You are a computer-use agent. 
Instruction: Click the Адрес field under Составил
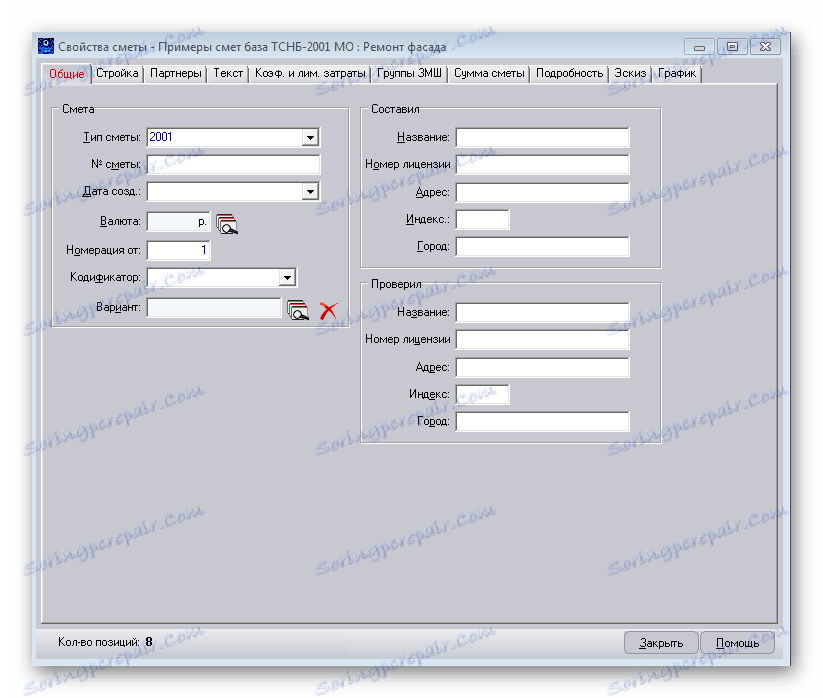[x=543, y=192]
